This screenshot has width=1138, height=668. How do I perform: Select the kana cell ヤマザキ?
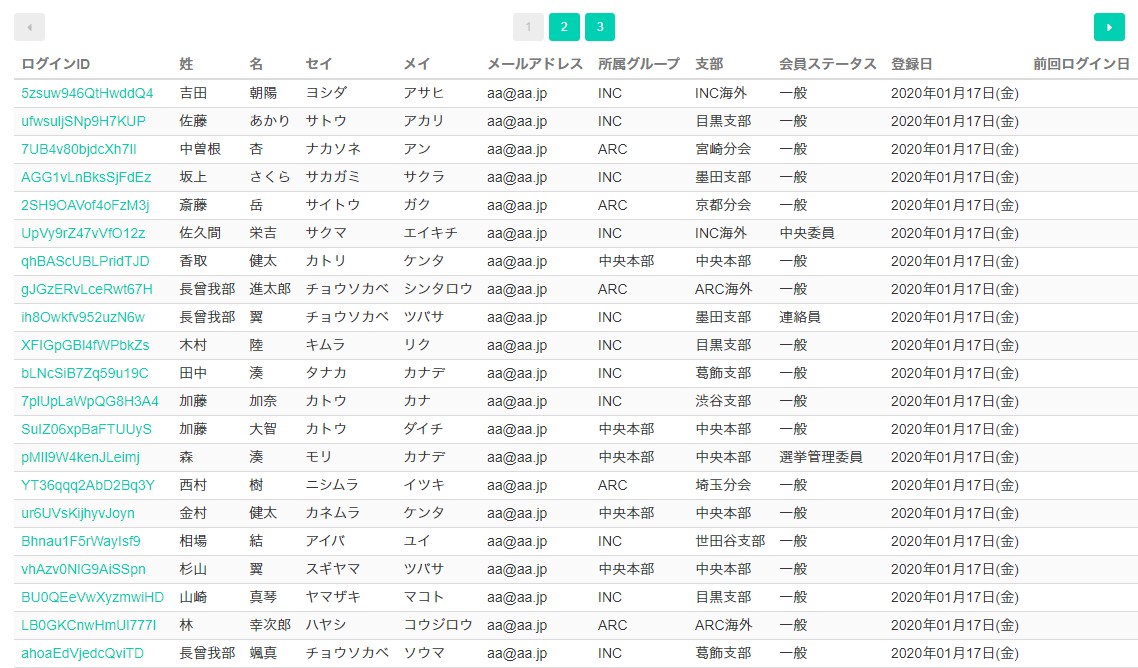click(x=332, y=597)
